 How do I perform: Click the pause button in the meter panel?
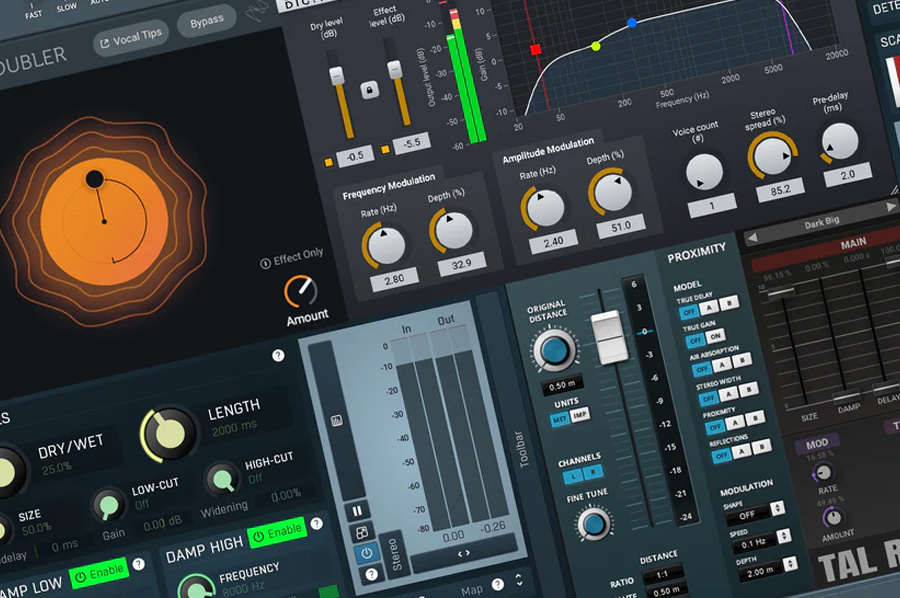coord(357,511)
